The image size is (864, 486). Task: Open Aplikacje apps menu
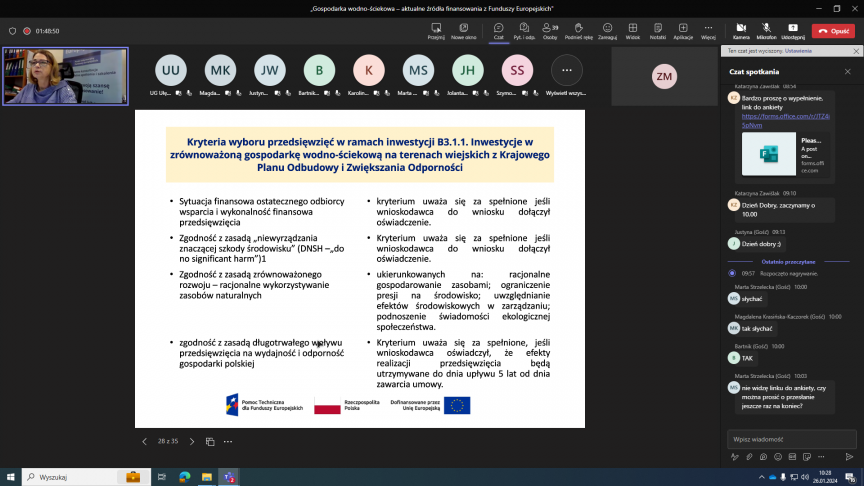(x=683, y=31)
